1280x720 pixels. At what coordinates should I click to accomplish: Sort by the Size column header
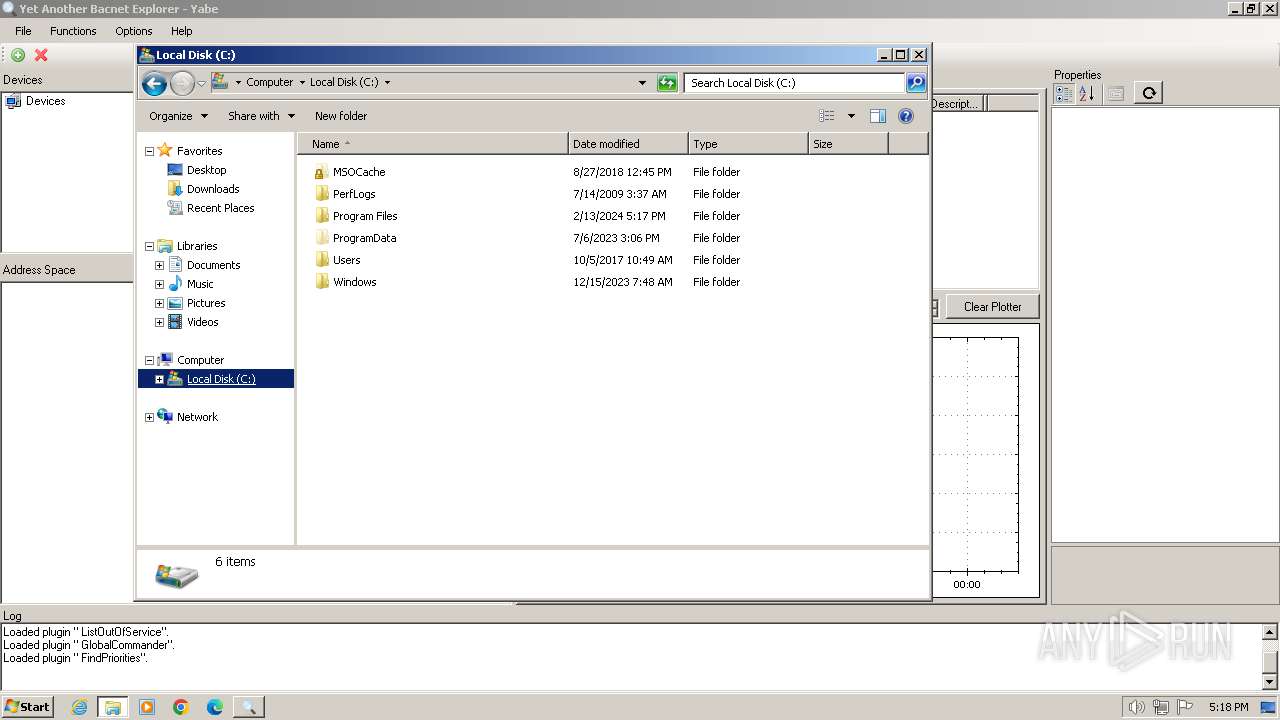pyautogui.click(x=848, y=144)
